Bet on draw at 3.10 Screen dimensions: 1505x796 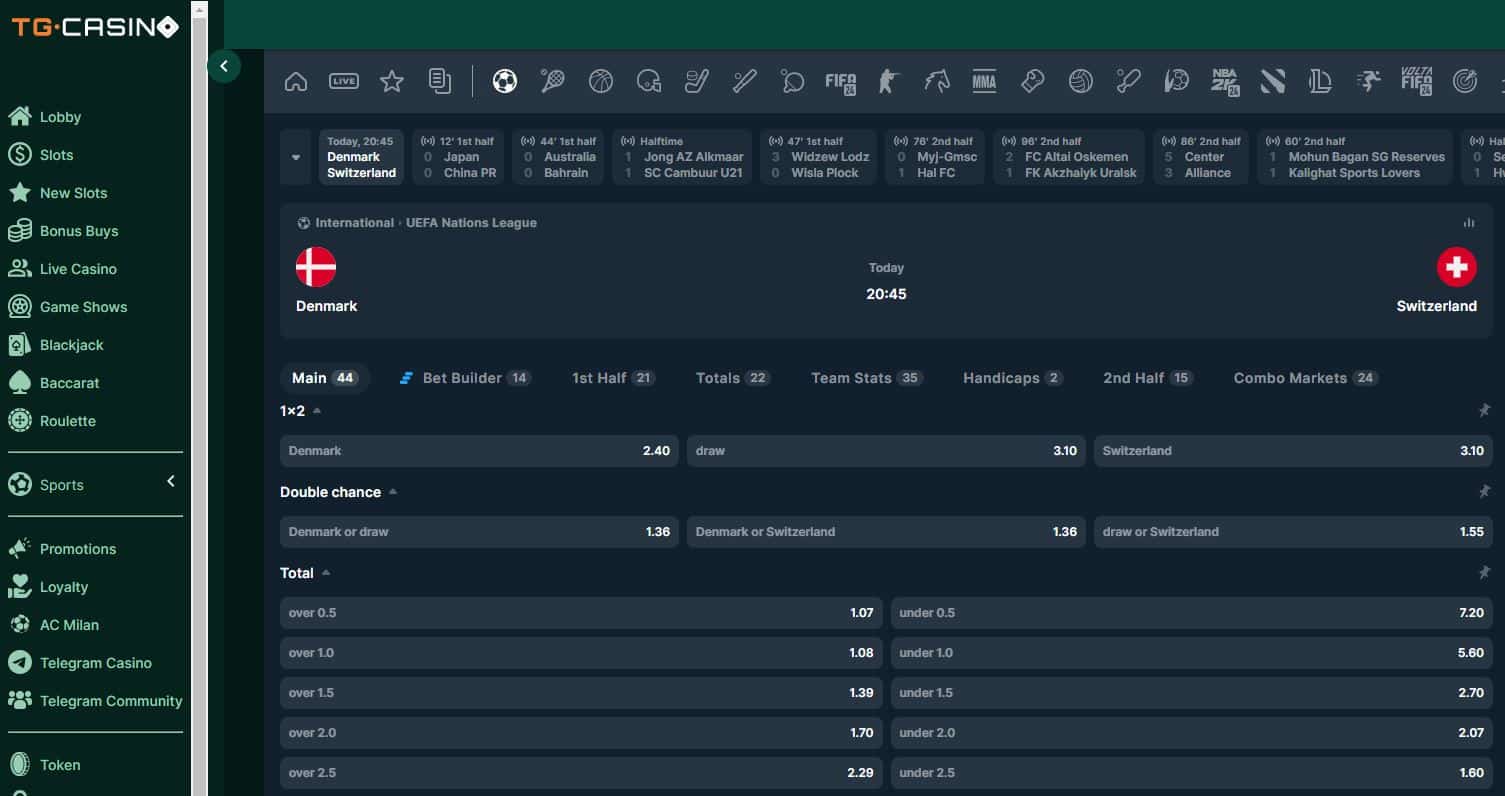click(886, 451)
